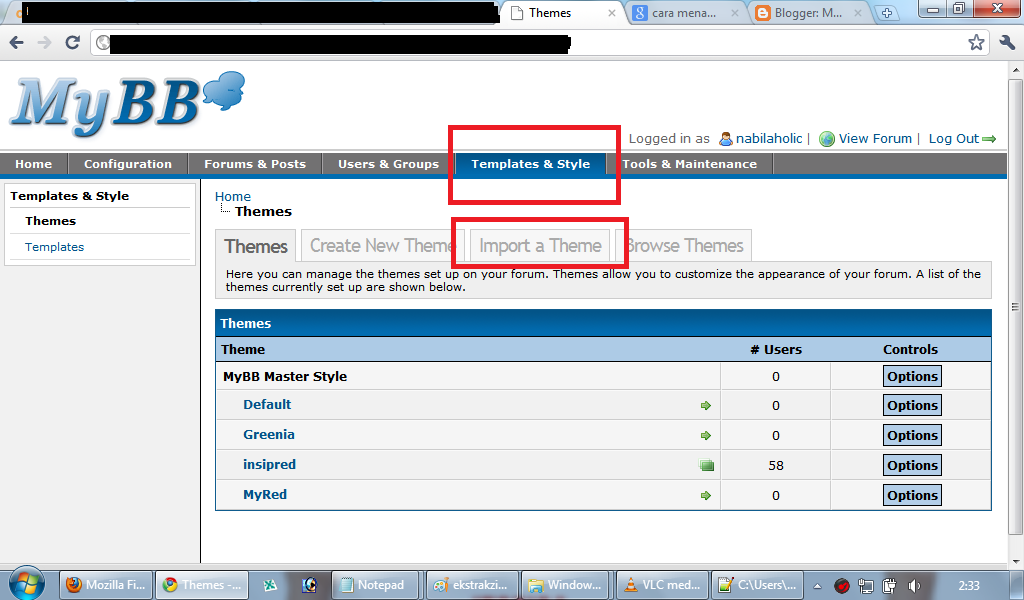Image resolution: width=1024 pixels, height=600 pixels.
Task: Set Default theme as default via arrow
Action: click(x=705, y=405)
